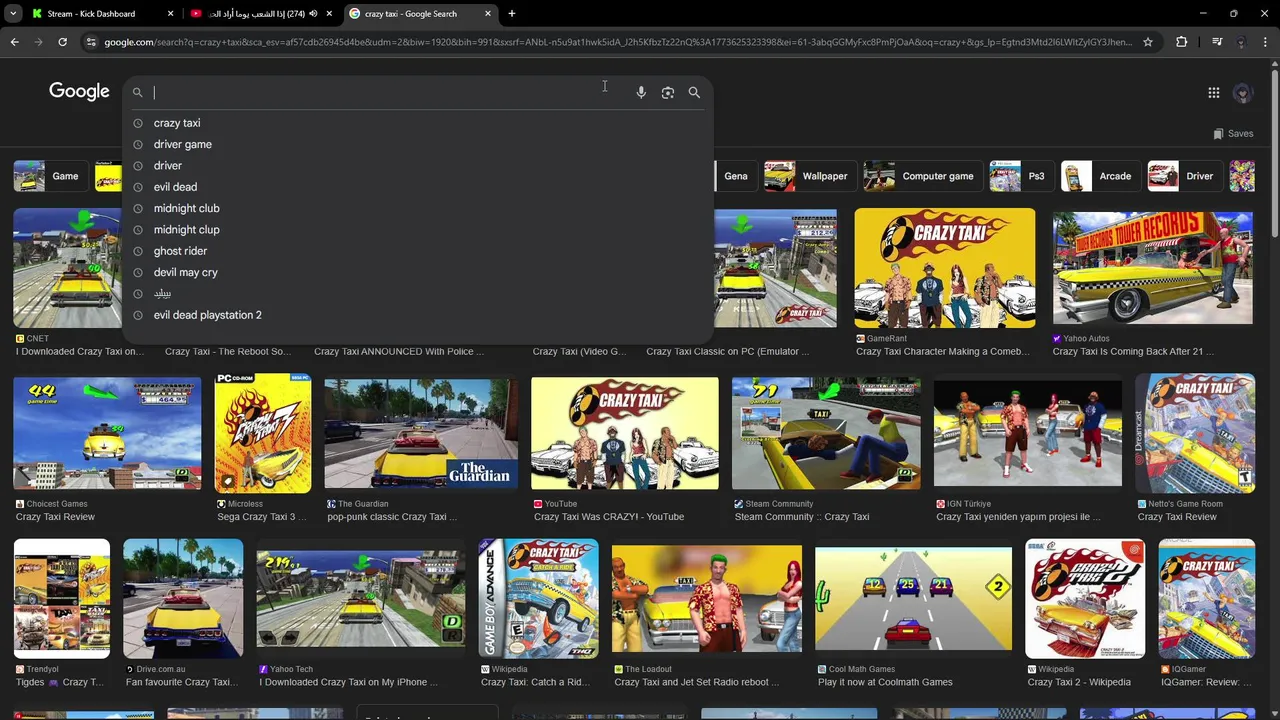
Task: Reload the current page
Action: click(x=62, y=42)
